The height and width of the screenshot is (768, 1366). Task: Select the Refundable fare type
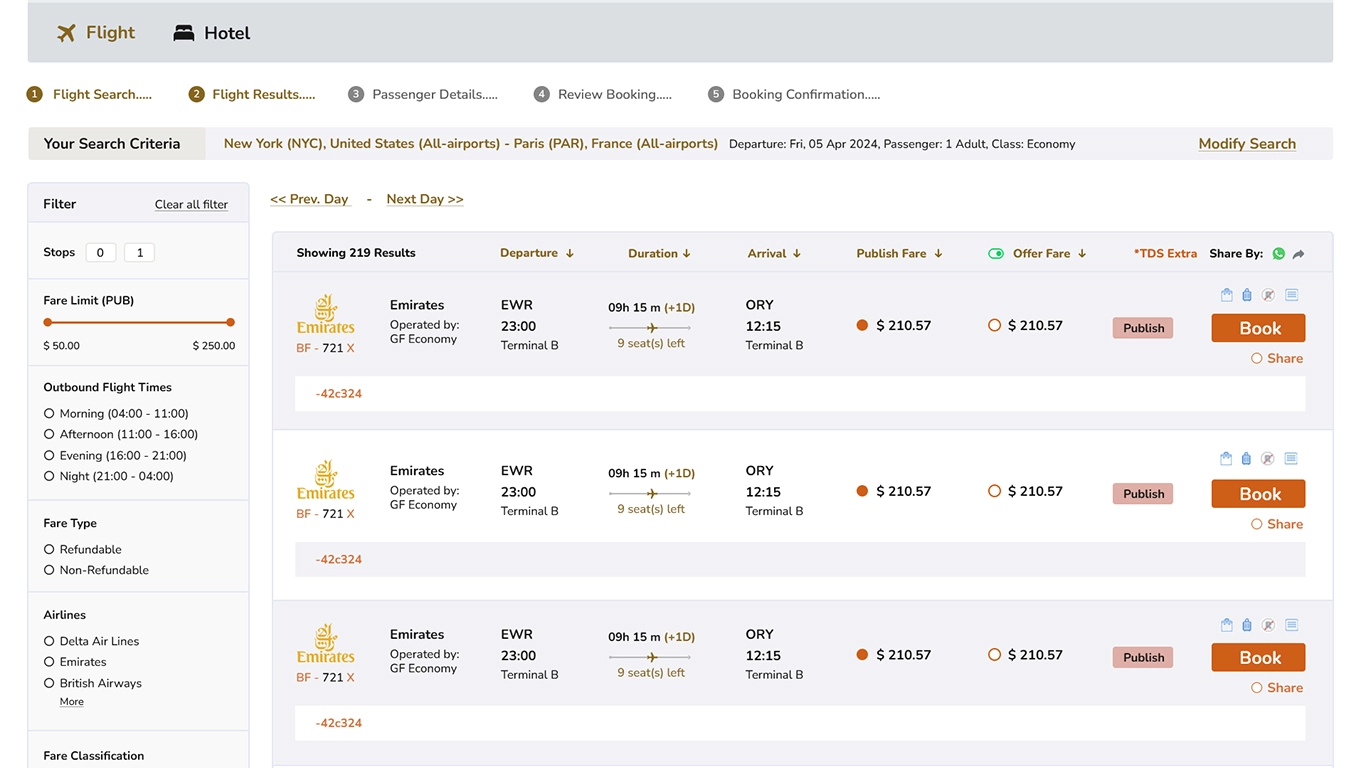[49, 549]
